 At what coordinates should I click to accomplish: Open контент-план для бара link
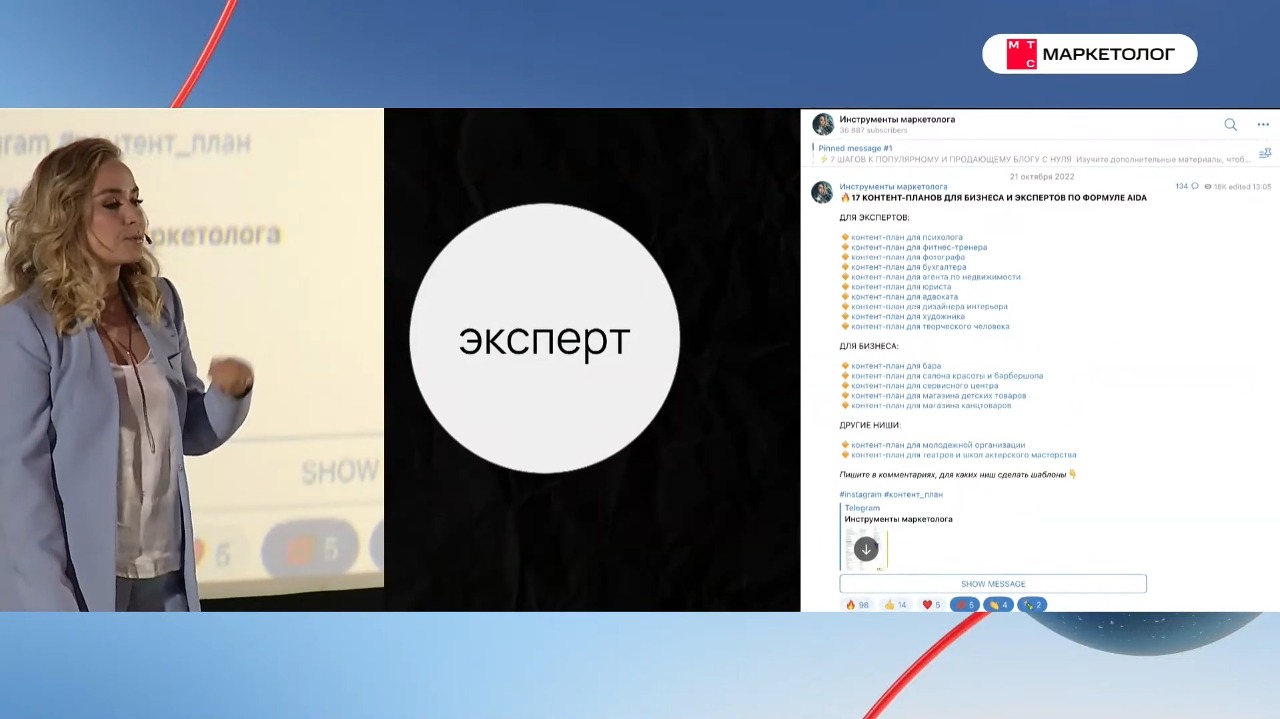coord(895,366)
